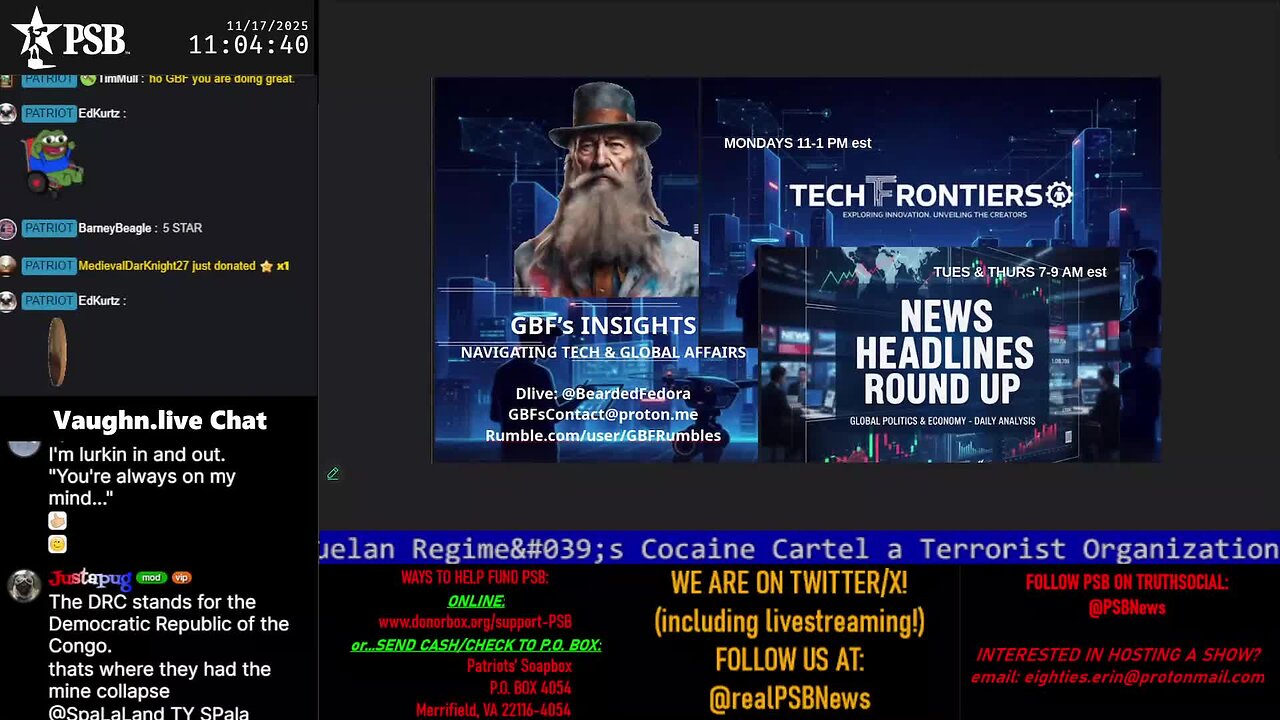
Task: Click 'WE ARE ON TWITTER/X!' heading
Action: (x=789, y=583)
